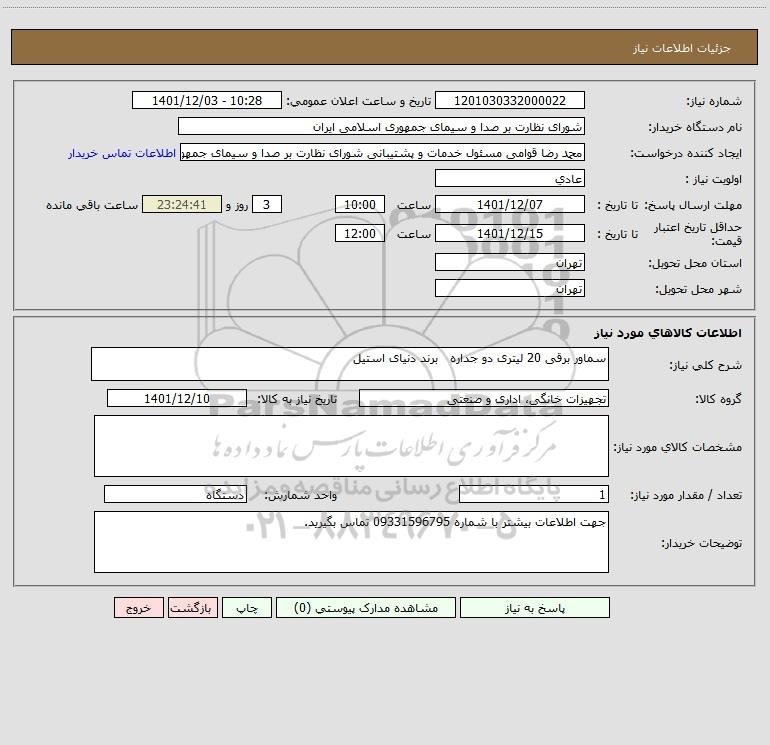
Task: Click the پاسخ به نیاز button
Action: tap(535, 608)
